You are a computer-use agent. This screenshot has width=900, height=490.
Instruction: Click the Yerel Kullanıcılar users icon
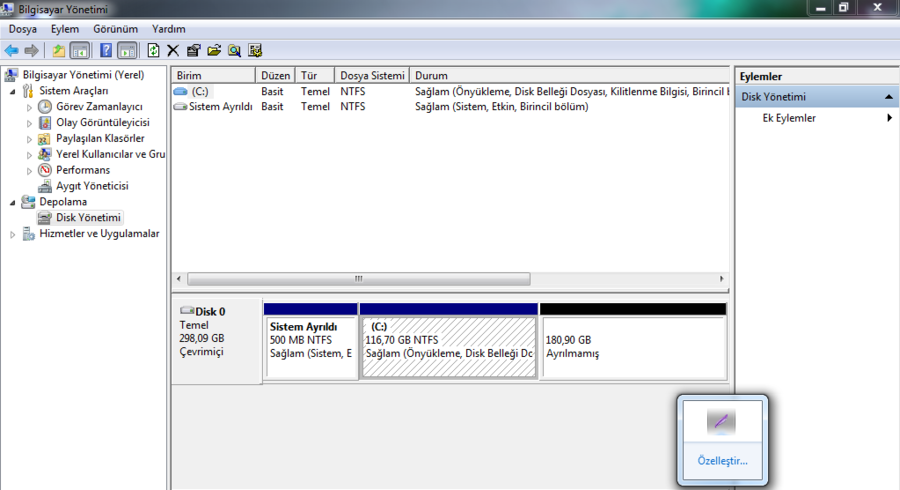[x=45, y=154]
